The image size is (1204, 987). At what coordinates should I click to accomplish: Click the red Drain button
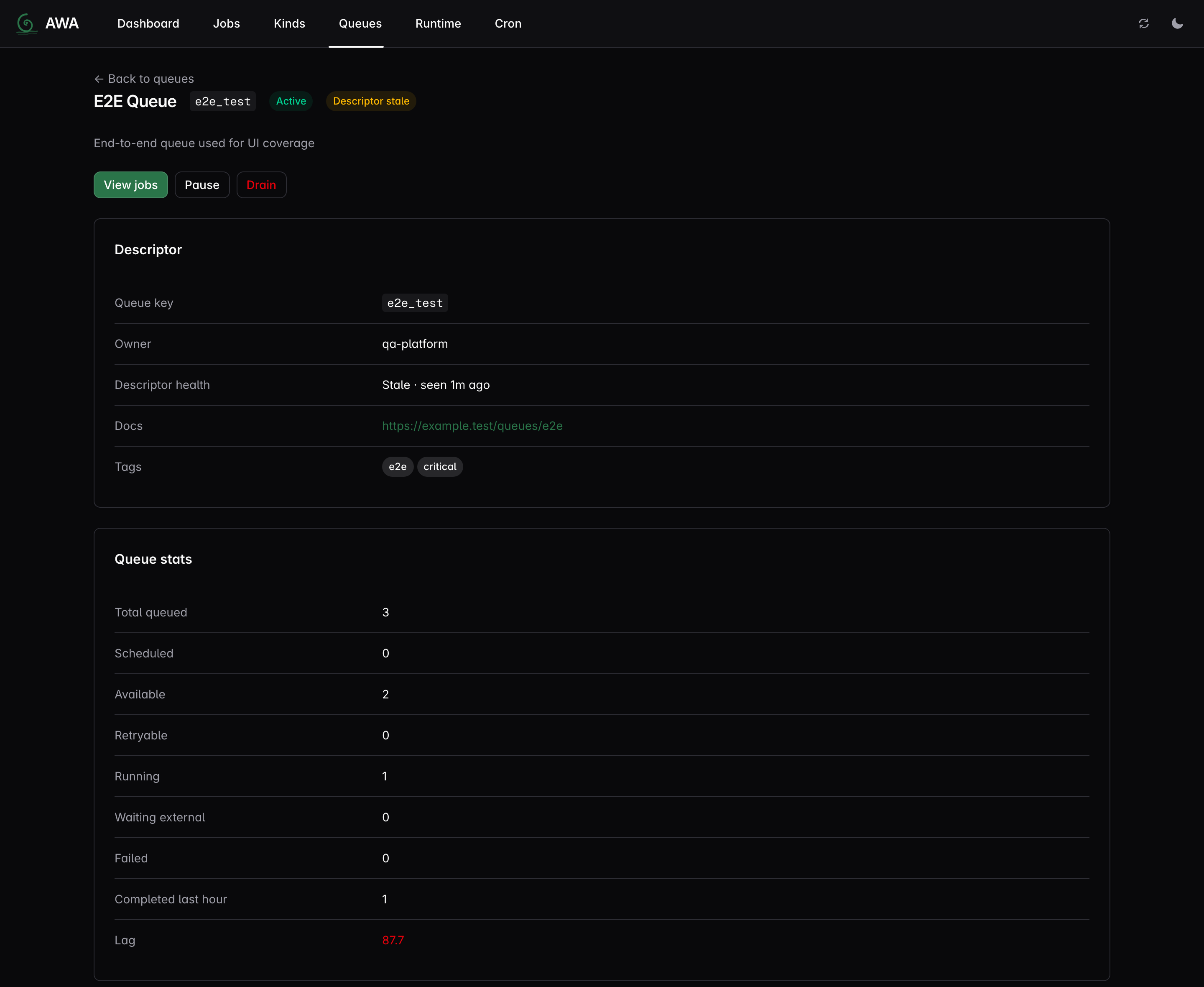[261, 185]
